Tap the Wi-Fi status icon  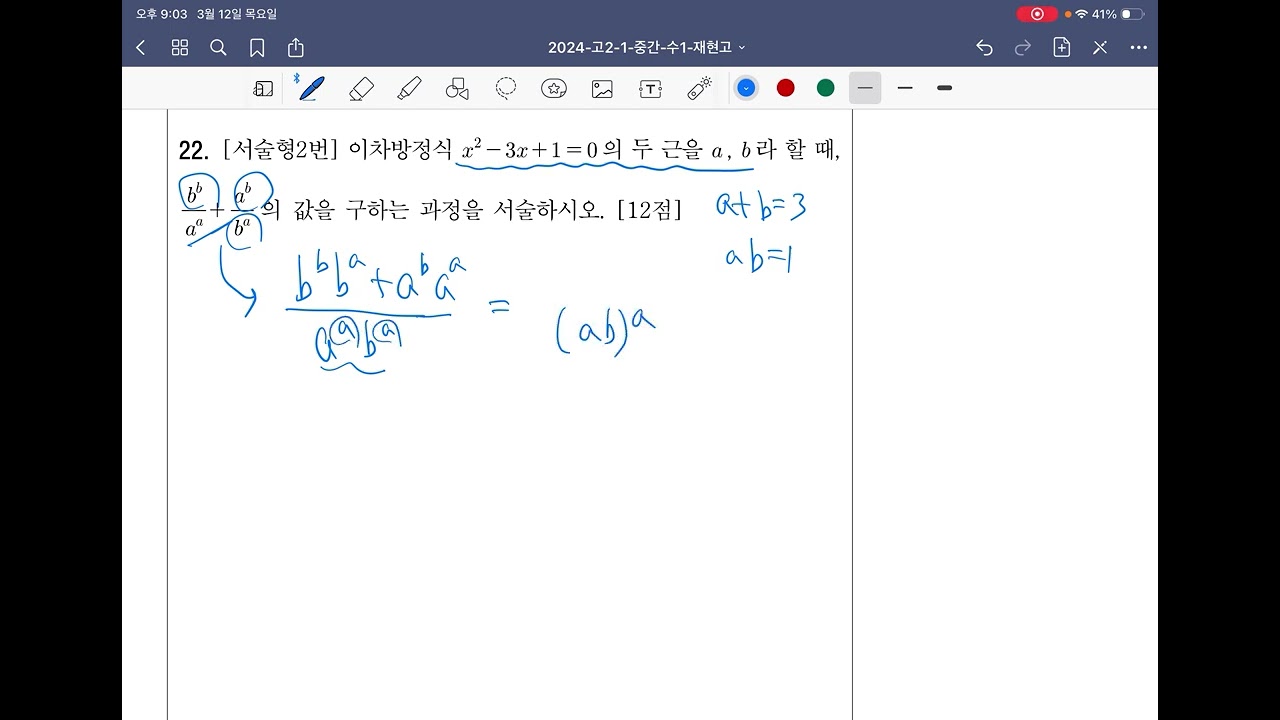[1081, 14]
